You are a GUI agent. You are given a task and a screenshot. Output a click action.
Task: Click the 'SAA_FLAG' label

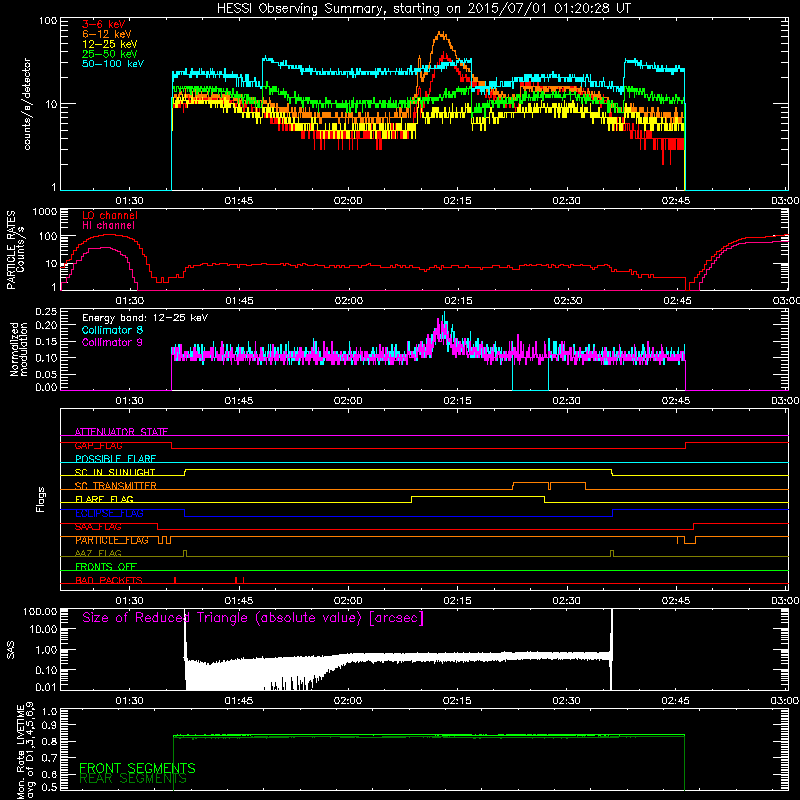(x=98, y=527)
